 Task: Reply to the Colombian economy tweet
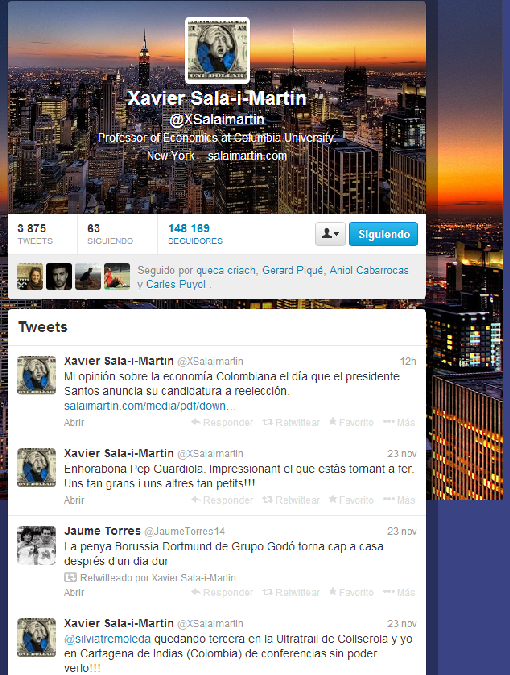click(x=223, y=422)
